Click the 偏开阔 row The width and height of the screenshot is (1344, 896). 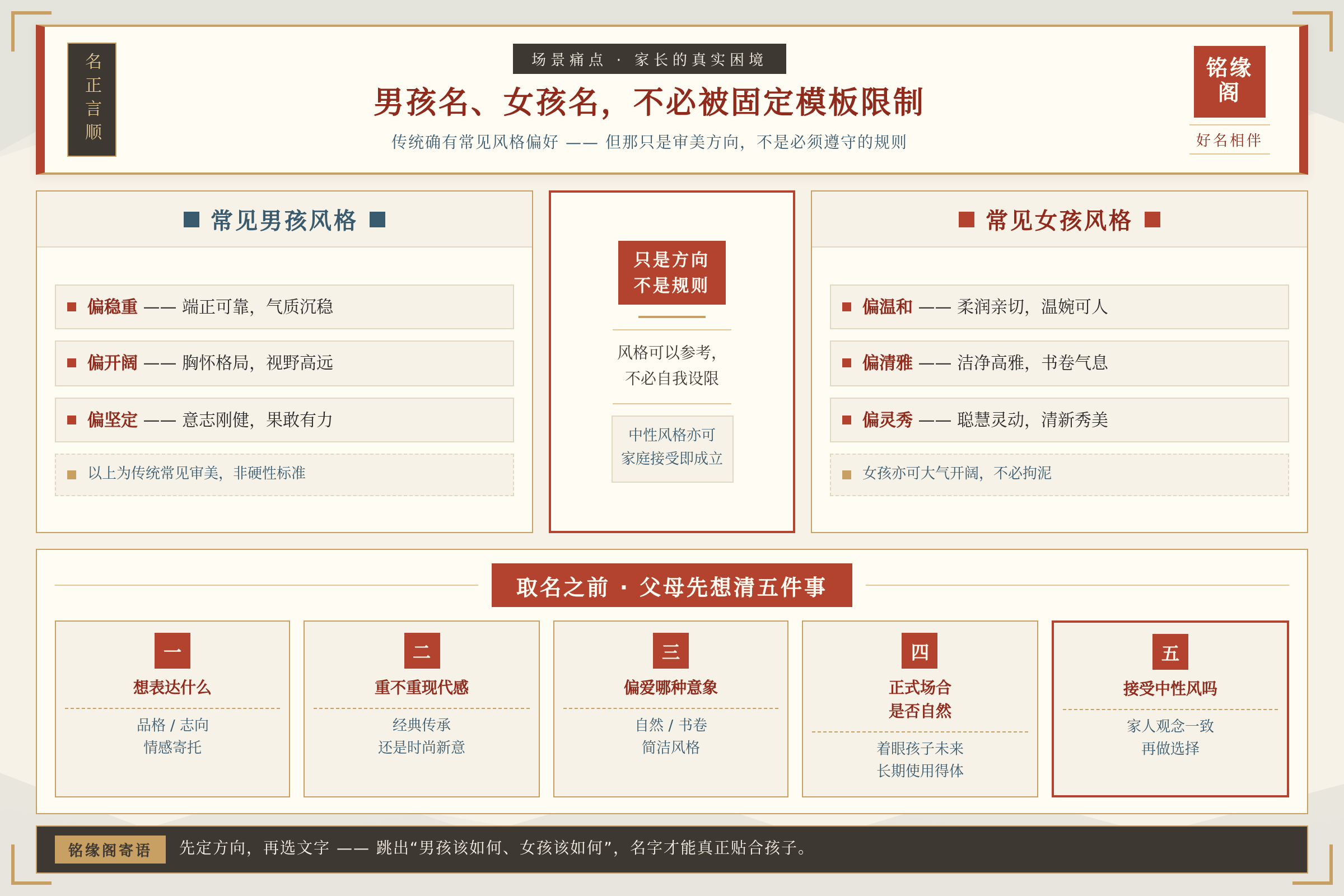pos(284,363)
